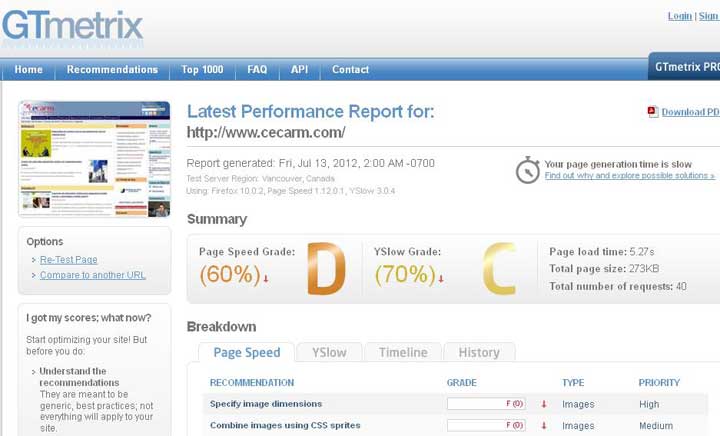Click Compare to another URL link
This screenshot has width=720, height=436.
tap(92, 275)
